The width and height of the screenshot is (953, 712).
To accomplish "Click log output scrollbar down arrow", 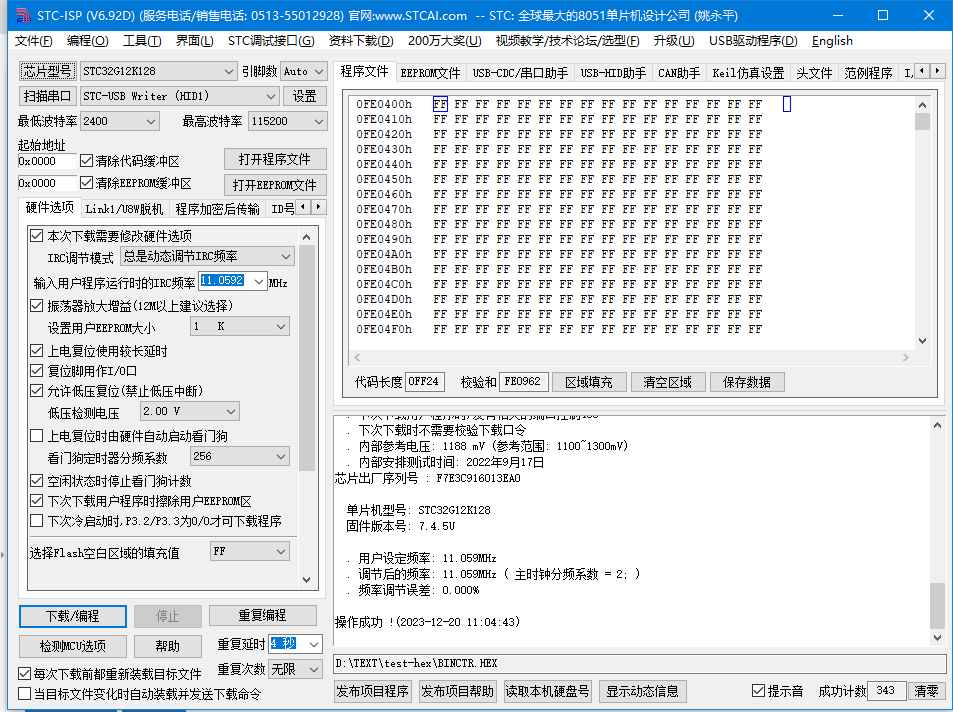I will (x=937, y=637).
